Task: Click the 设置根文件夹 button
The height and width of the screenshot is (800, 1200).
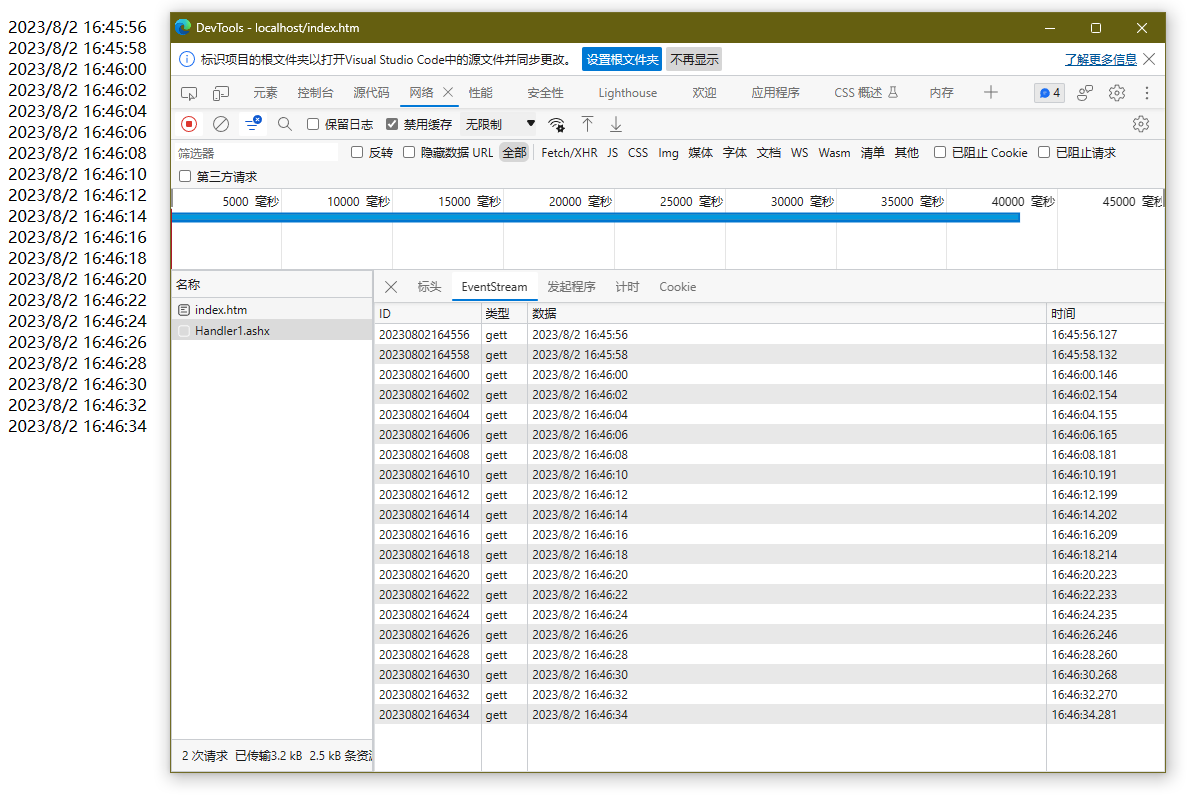Action: 622,60
